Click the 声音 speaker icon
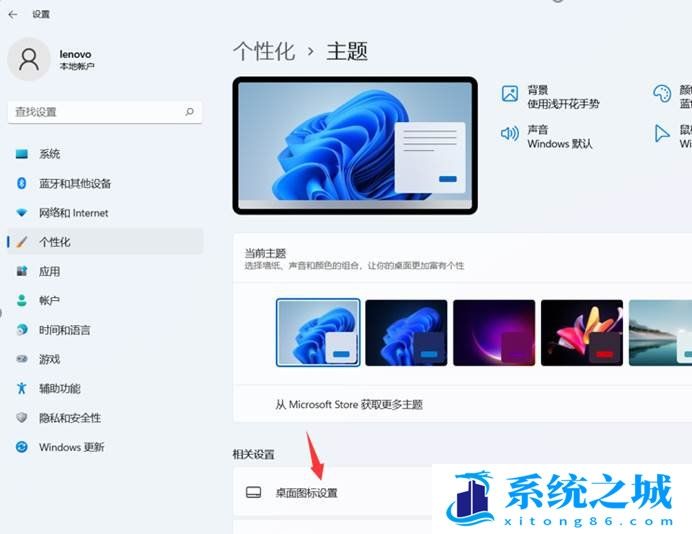This screenshot has height=534, width=692. [510, 133]
